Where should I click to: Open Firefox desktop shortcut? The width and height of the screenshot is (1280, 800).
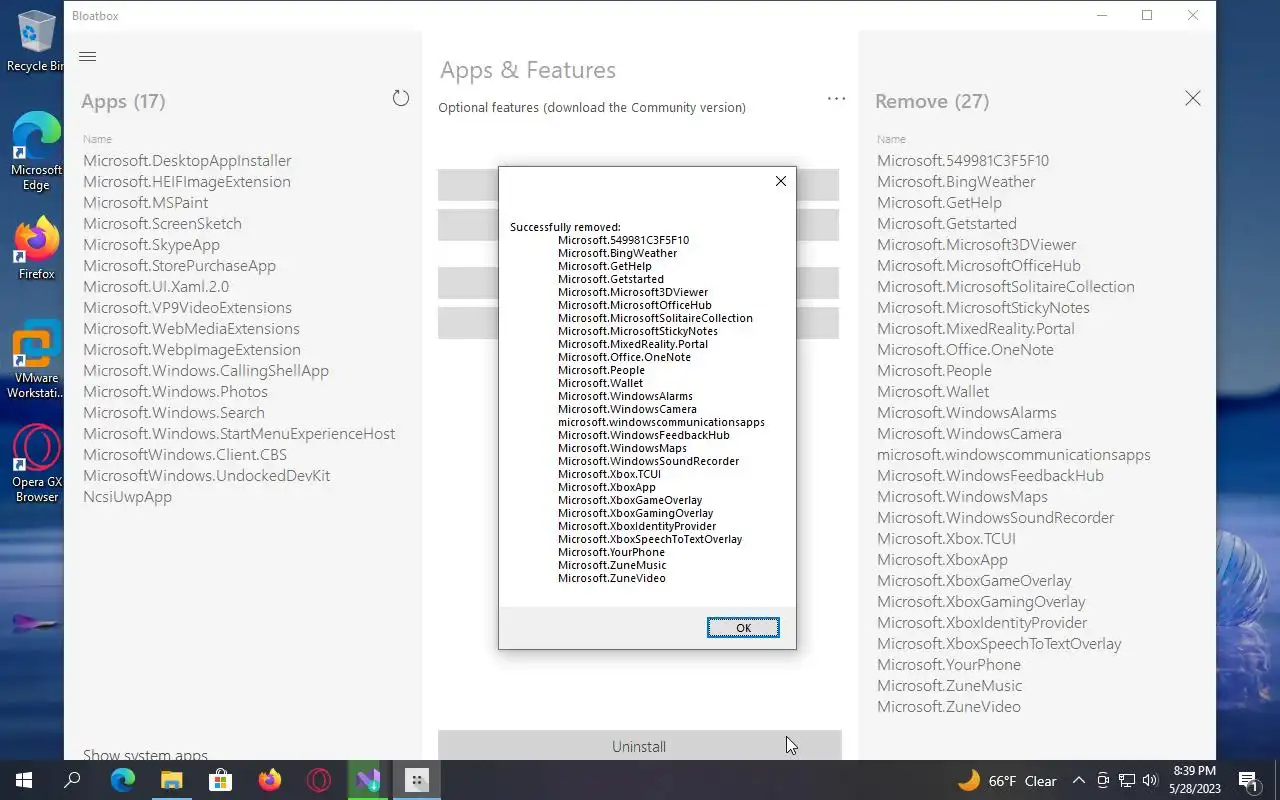(36, 247)
